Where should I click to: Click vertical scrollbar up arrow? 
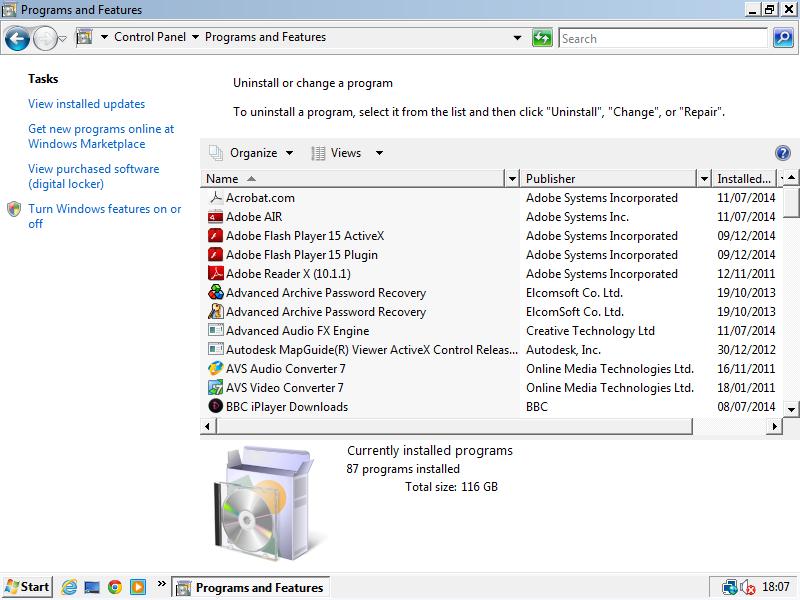(791, 178)
